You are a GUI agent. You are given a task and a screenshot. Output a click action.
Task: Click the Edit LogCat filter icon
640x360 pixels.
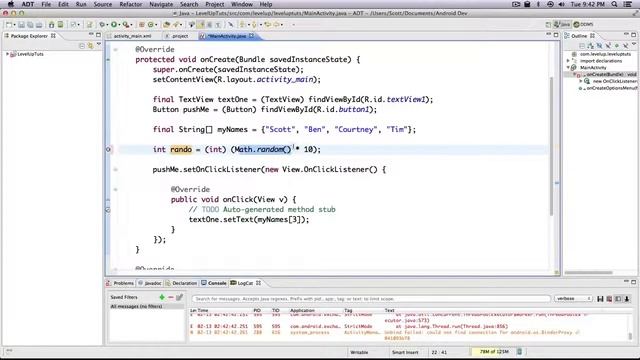pyautogui.click(x=179, y=297)
